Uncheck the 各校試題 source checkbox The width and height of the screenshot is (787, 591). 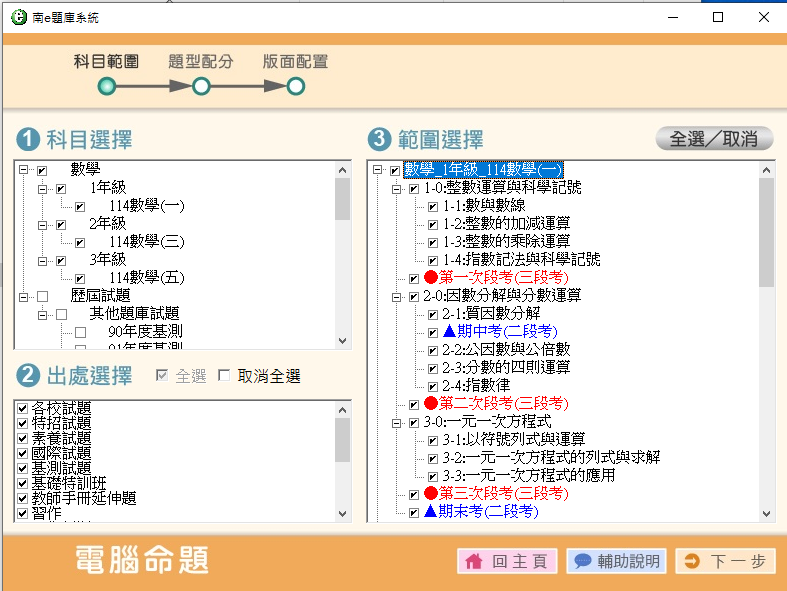[x=22, y=408]
